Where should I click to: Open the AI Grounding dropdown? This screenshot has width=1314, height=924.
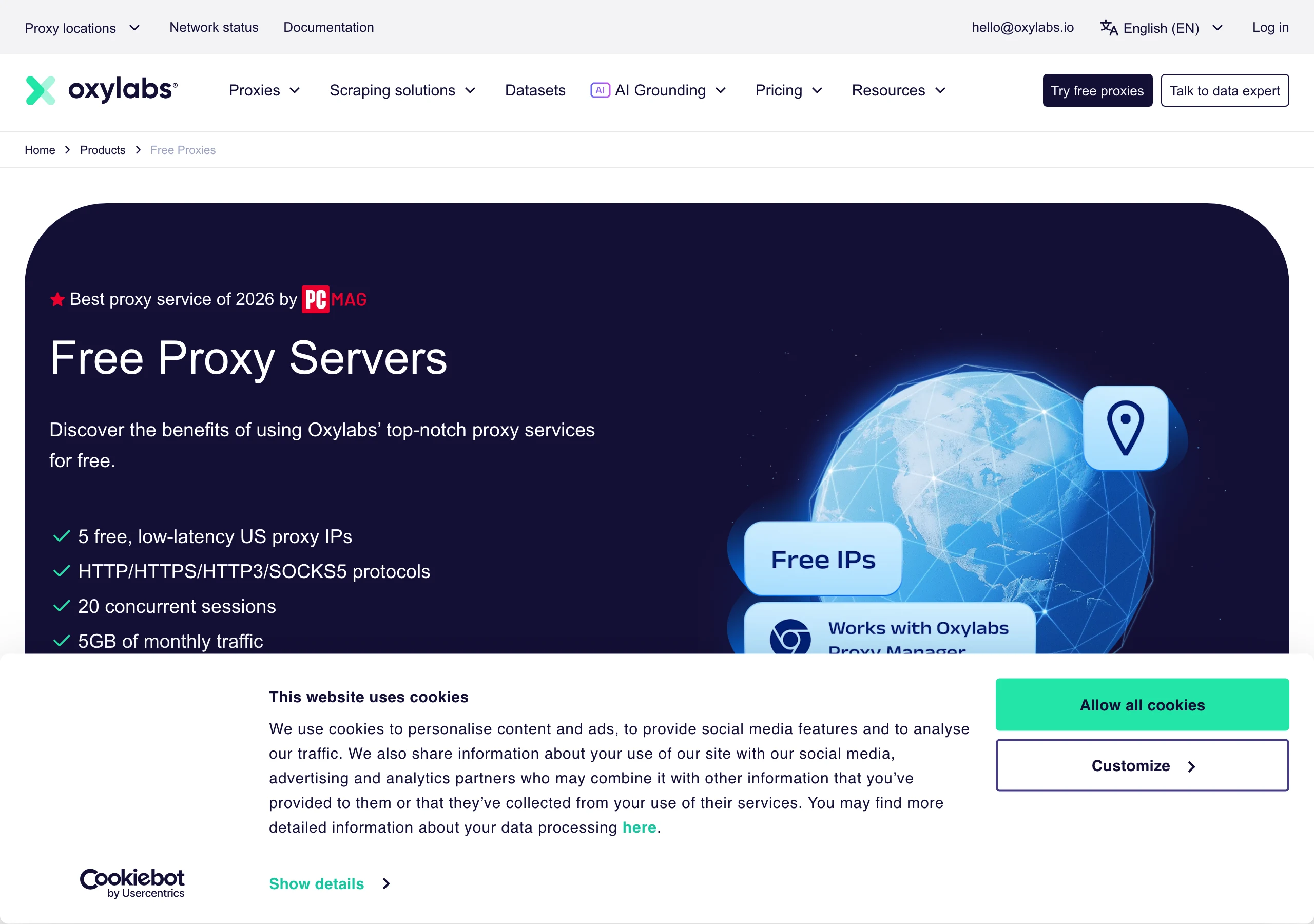[x=659, y=90]
